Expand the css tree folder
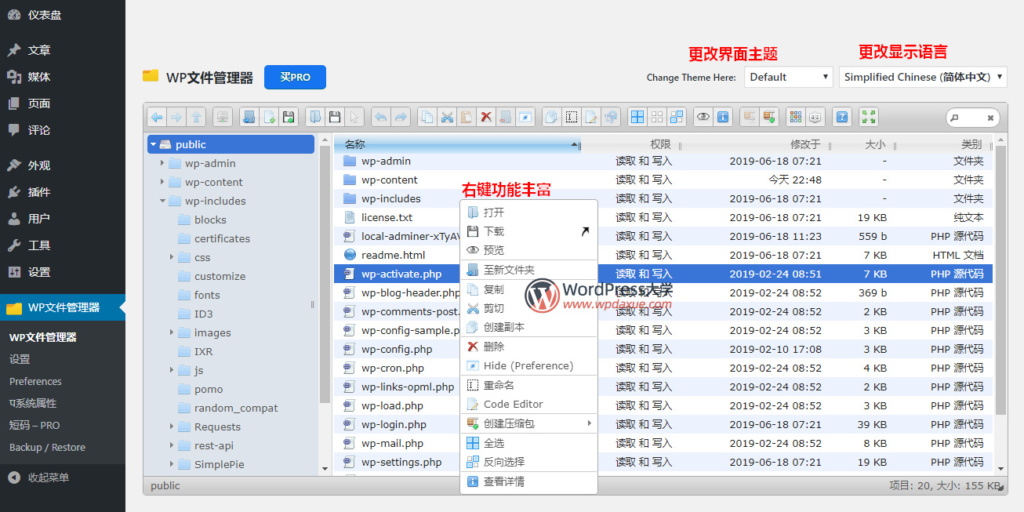This screenshot has height=512, width=1024. pos(171,257)
